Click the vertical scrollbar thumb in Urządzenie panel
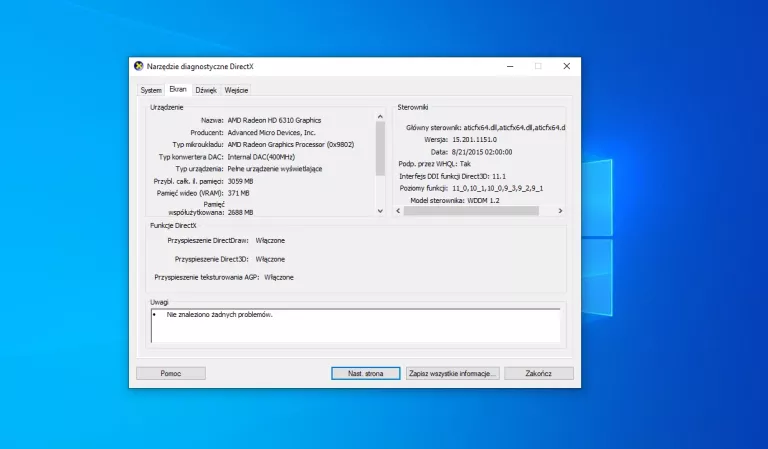The width and height of the screenshot is (768, 449). pos(380,148)
